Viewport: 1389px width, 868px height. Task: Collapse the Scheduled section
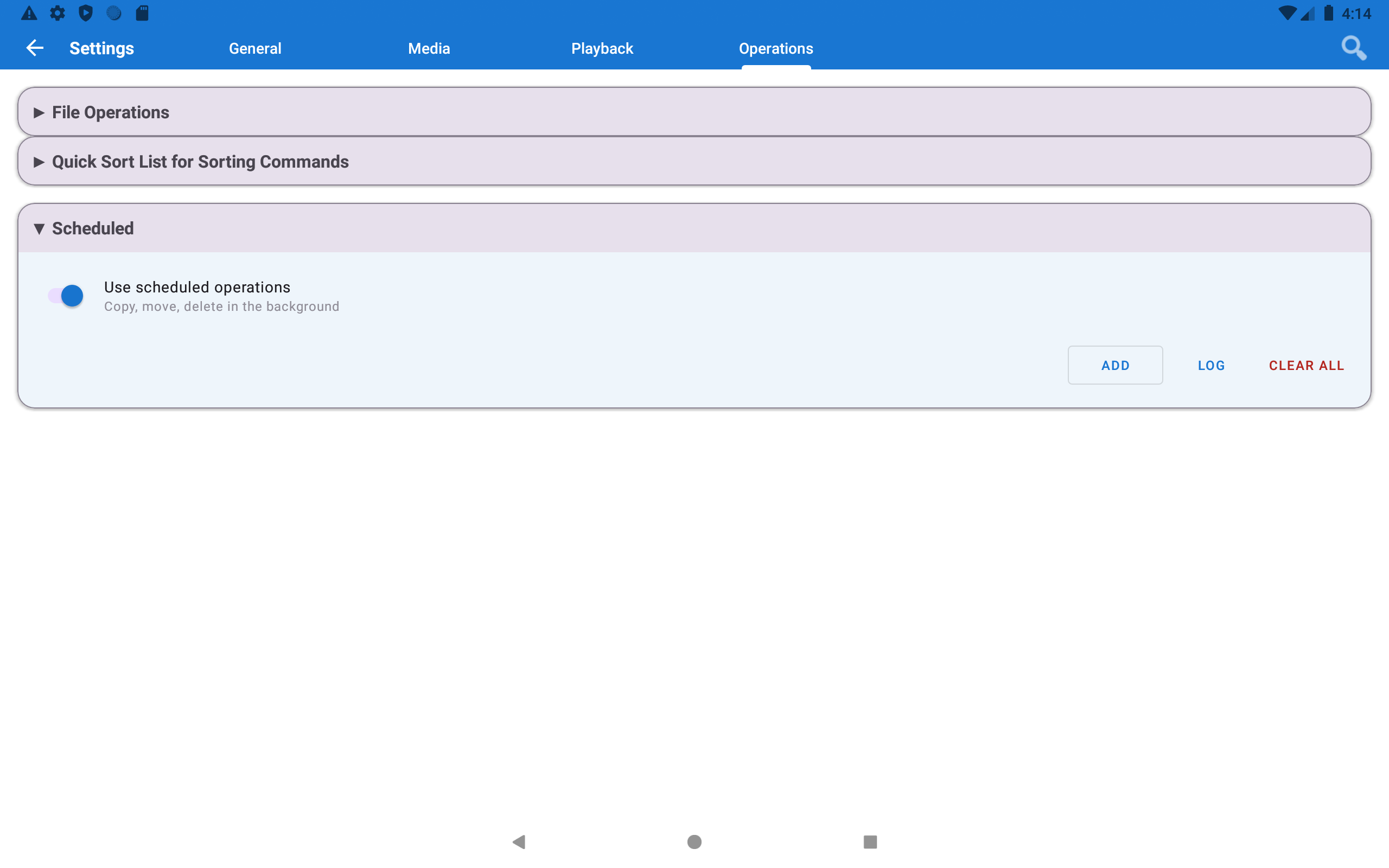(x=694, y=228)
